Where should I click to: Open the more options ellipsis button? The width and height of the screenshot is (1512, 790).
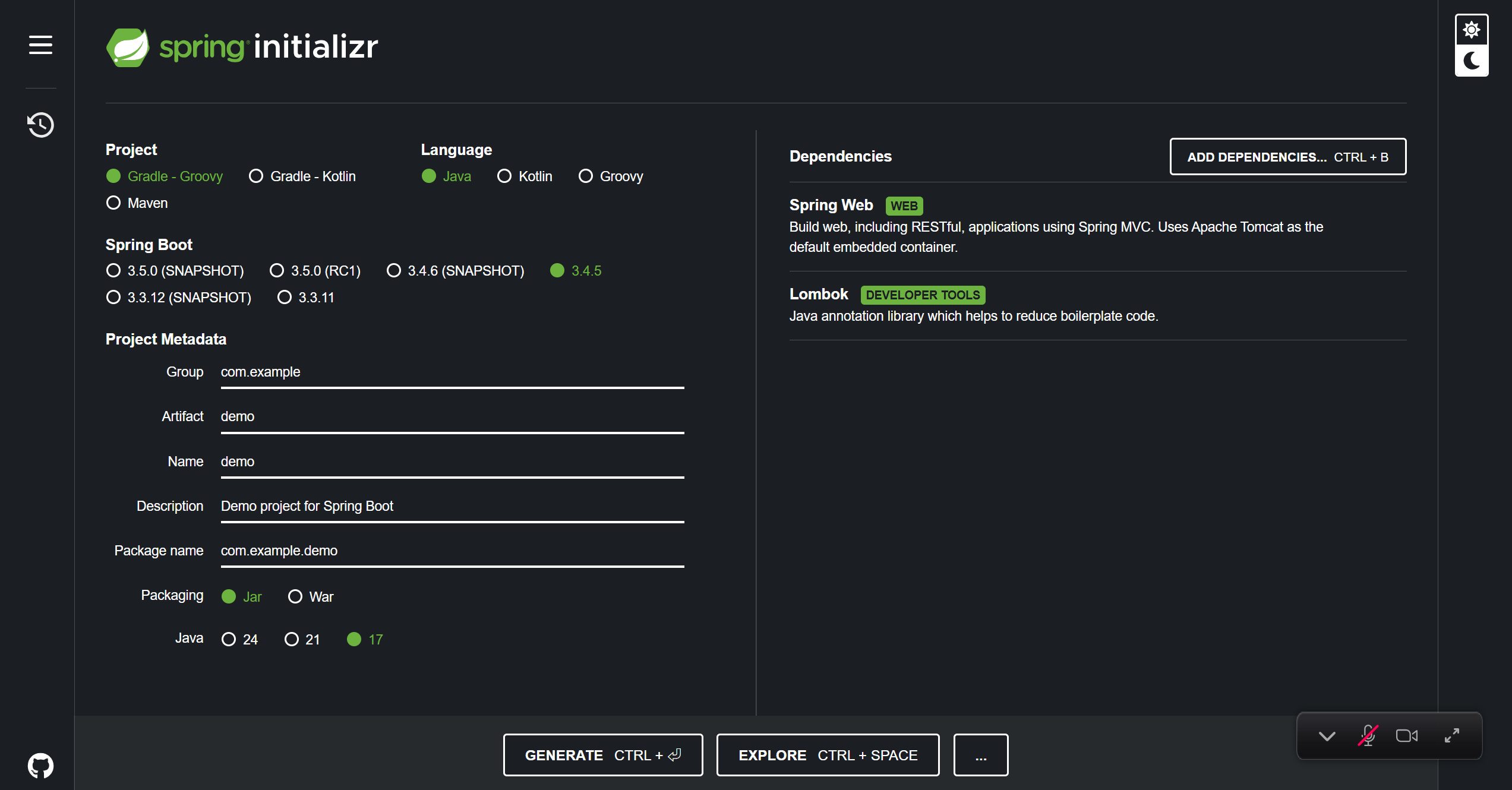[x=980, y=755]
